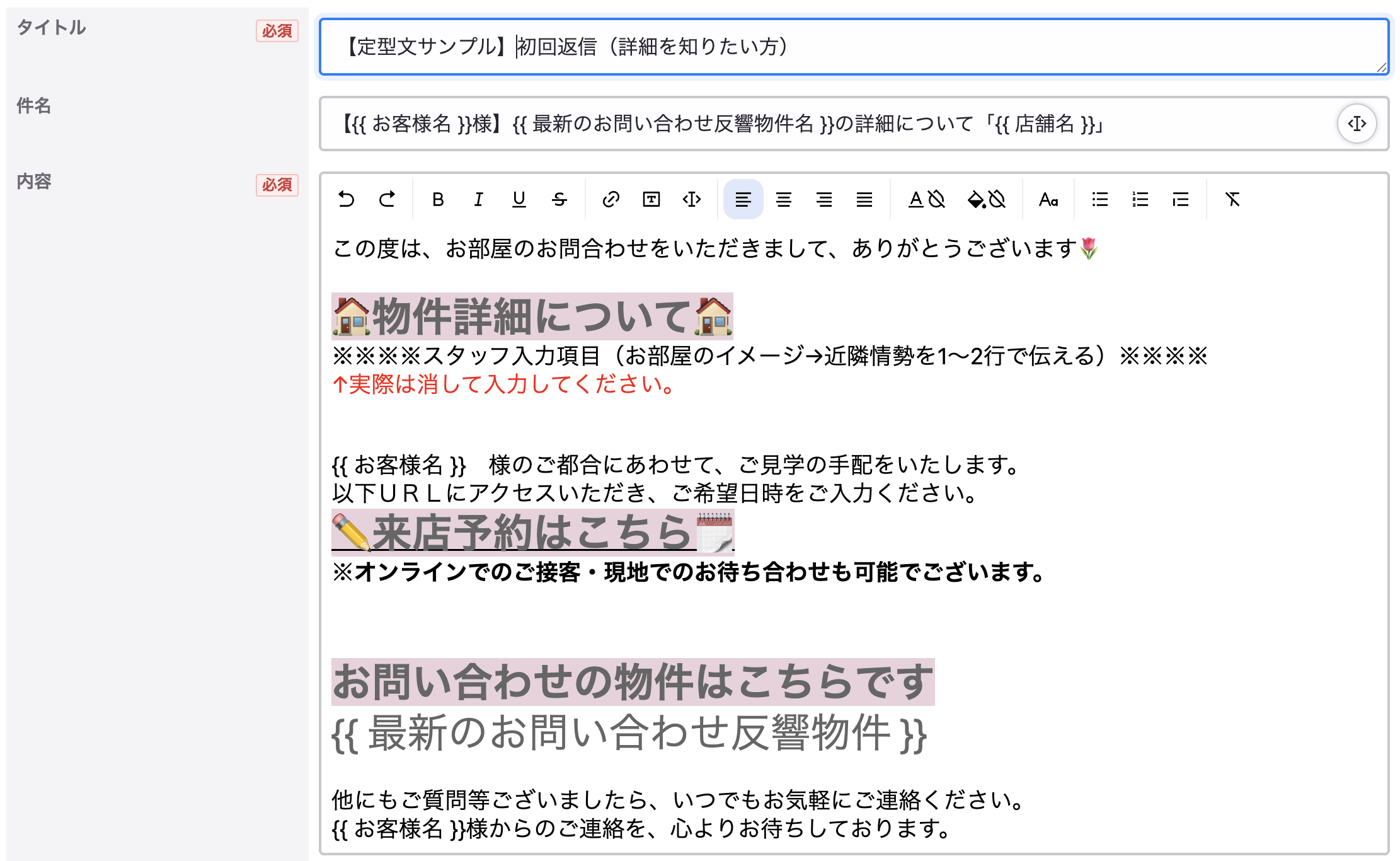The height and width of the screenshot is (861, 1400).
Task: Align text left
Action: point(743,199)
